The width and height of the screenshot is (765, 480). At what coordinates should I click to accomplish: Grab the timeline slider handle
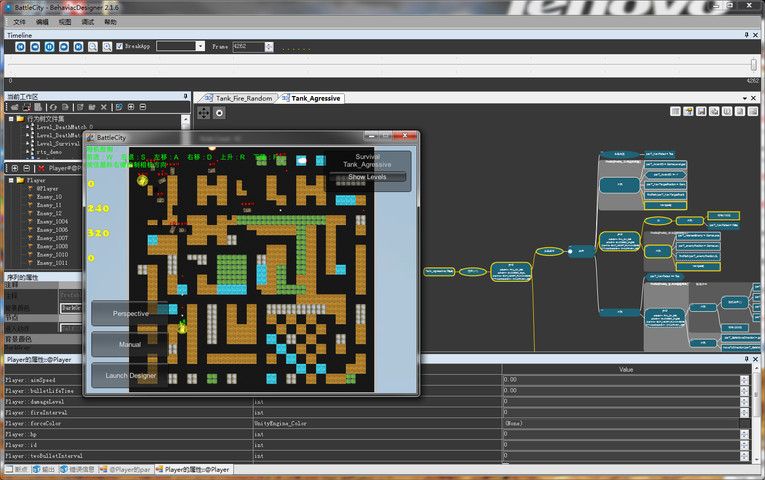tap(754, 64)
